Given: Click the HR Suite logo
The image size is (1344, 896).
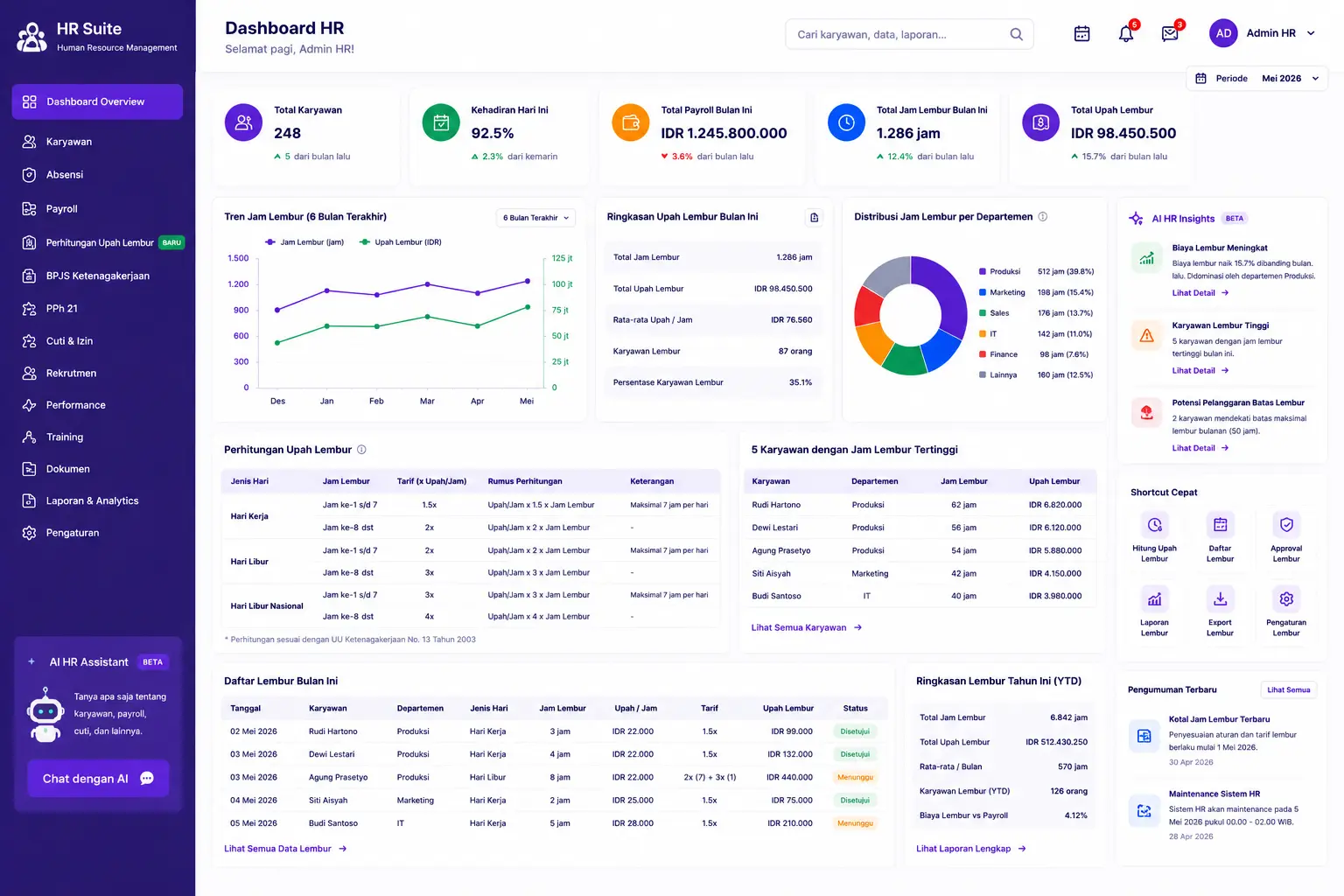Looking at the screenshot, I should click(x=32, y=37).
